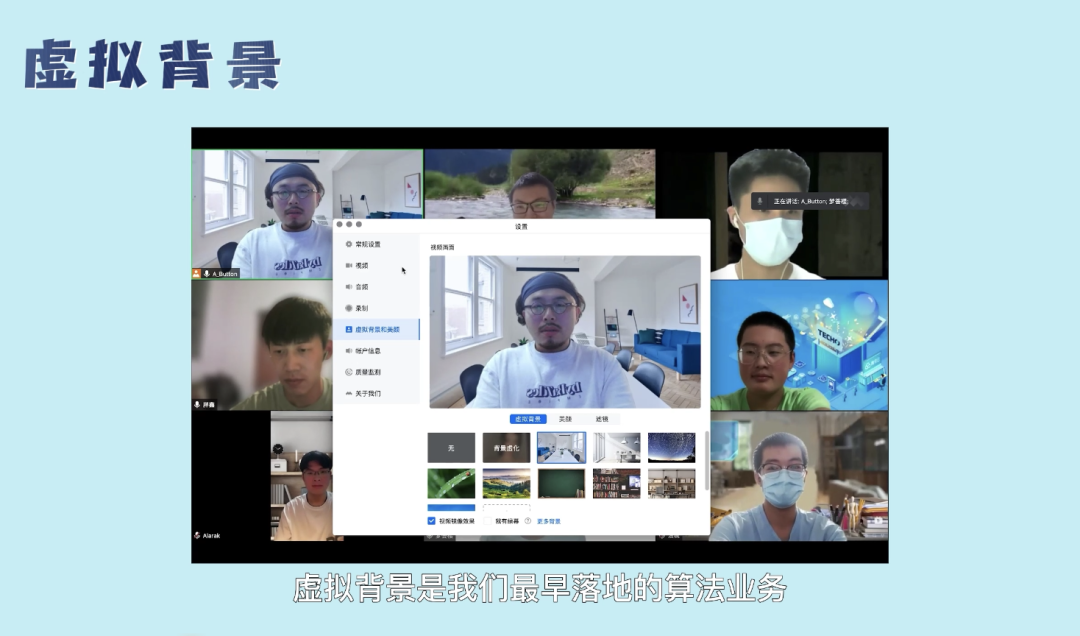Choose the green chalkboard background
This screenshot has height=636, width=1080.
pyautogui.click(x=561, y=484)
